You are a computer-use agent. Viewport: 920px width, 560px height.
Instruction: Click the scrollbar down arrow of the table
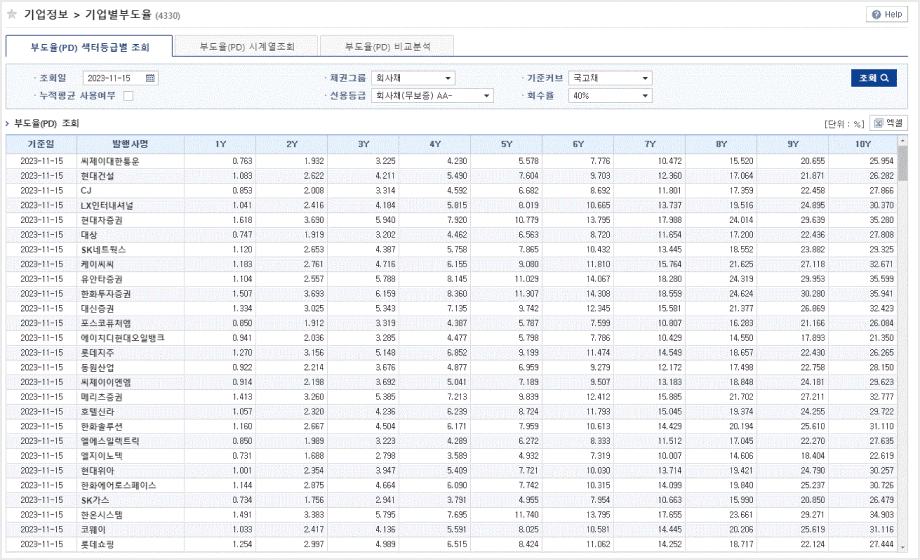tap(902, 547)
